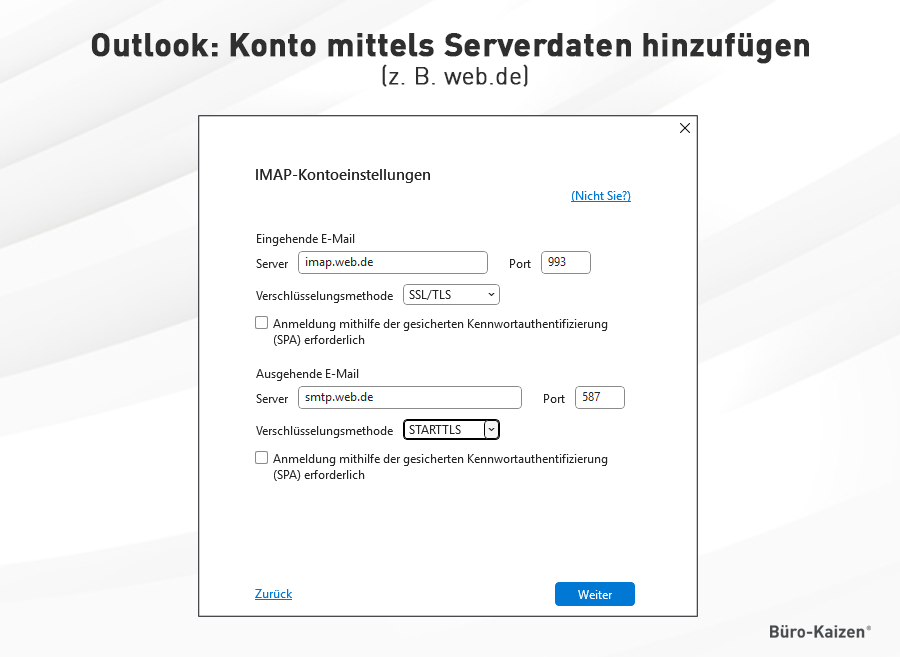Click the outgoing mail SPA checkbox label text

[x=440, y=459]
